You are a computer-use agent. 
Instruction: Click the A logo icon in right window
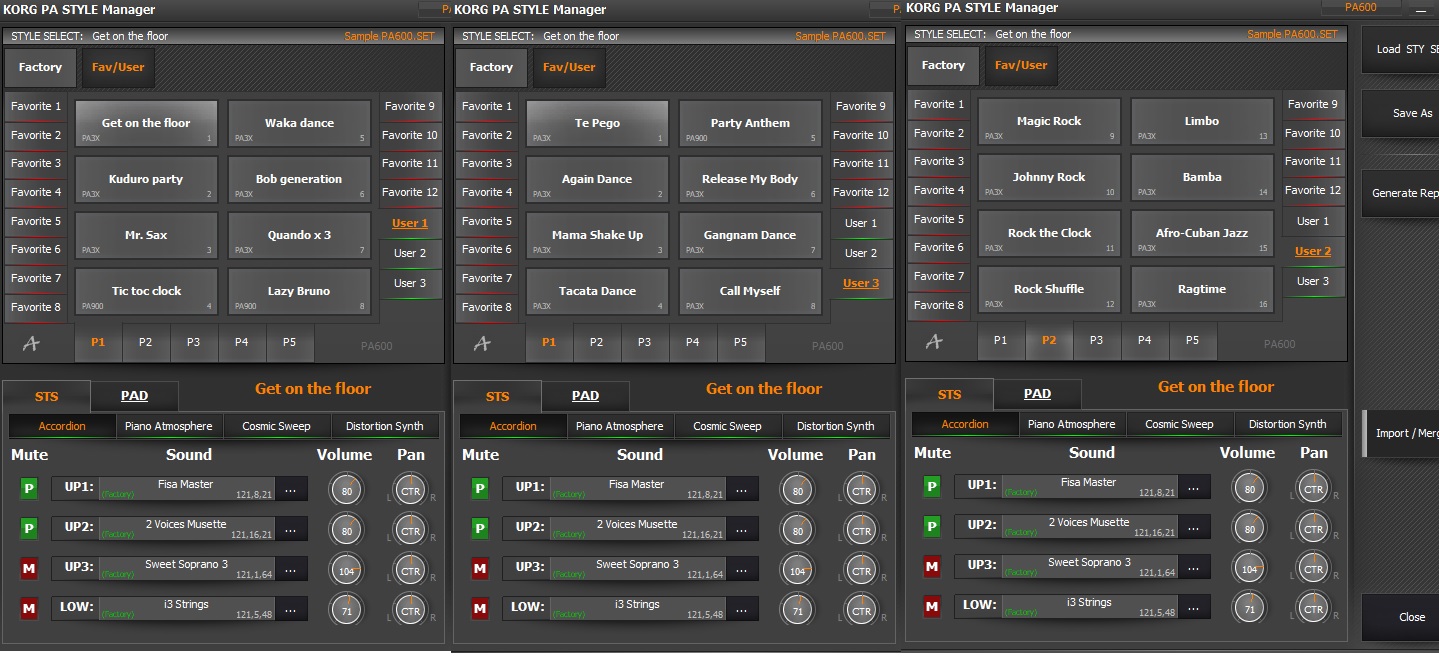(x=935, y=341)
